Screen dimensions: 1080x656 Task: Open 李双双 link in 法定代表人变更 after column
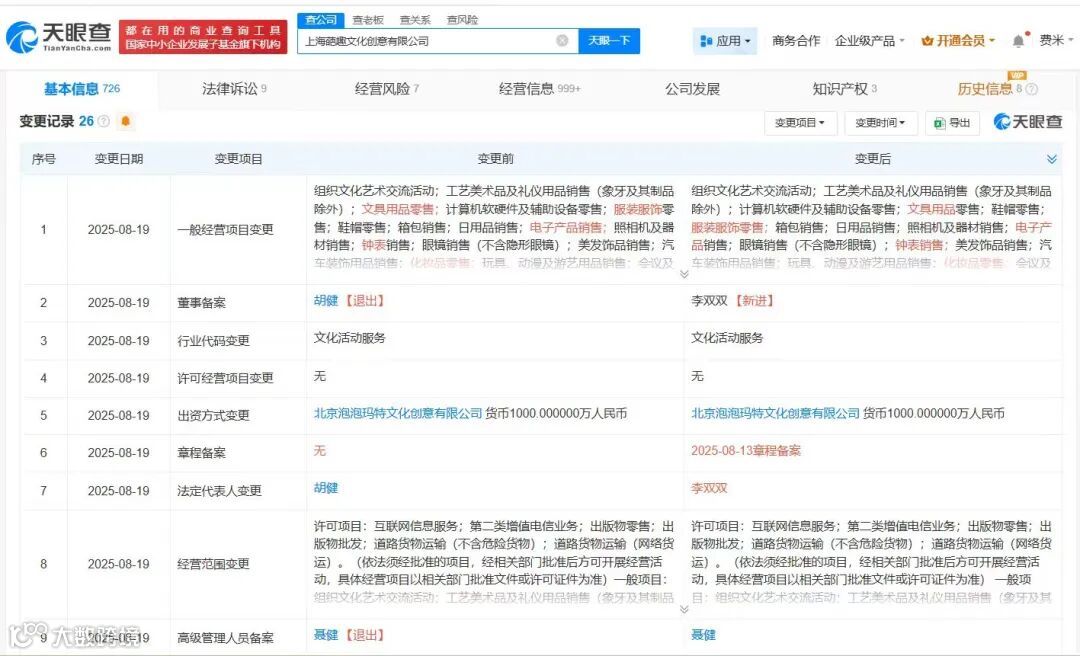click(709, 488)
